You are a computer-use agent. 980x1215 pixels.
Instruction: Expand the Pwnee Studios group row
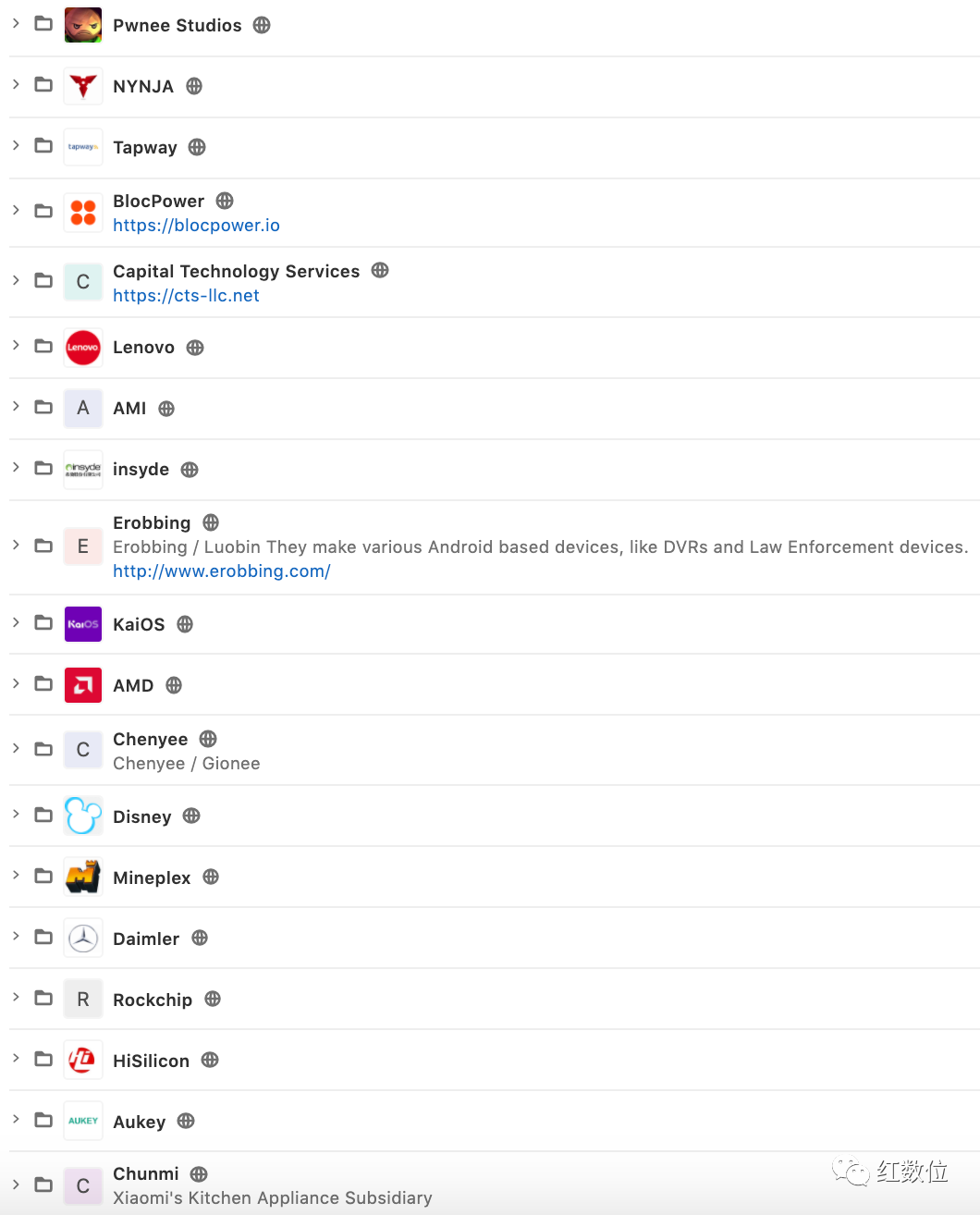click(x=16, y=23)
